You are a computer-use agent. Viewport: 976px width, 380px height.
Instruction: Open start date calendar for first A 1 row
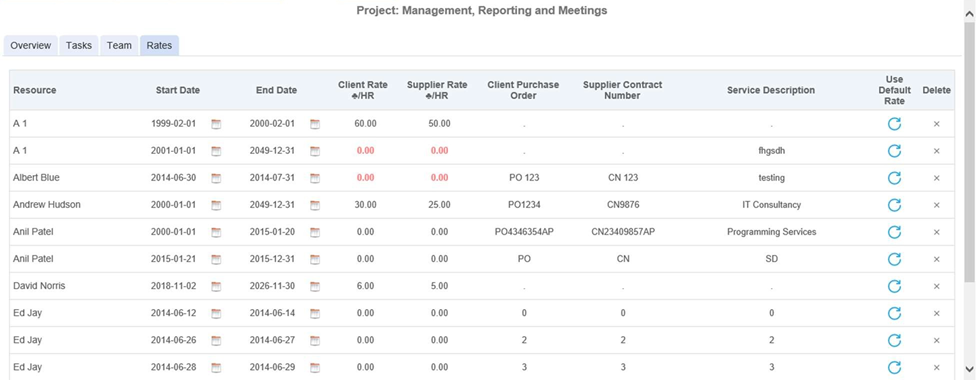coord(216,124)
